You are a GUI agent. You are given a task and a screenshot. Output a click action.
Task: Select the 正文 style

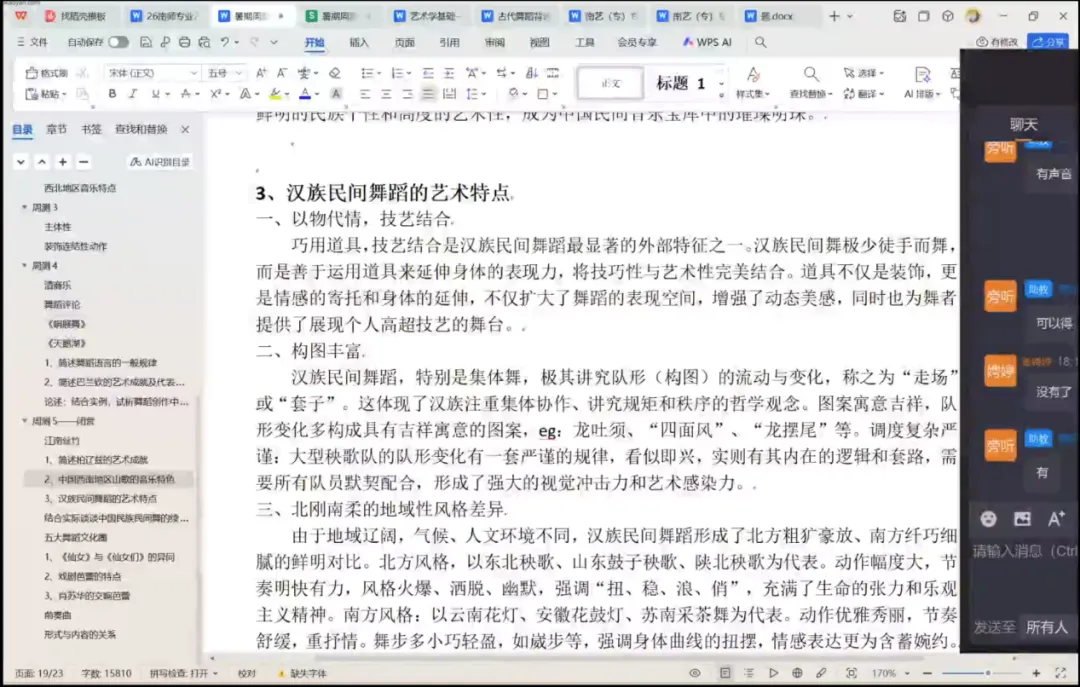pyautogui.click(x=610, y=83)
